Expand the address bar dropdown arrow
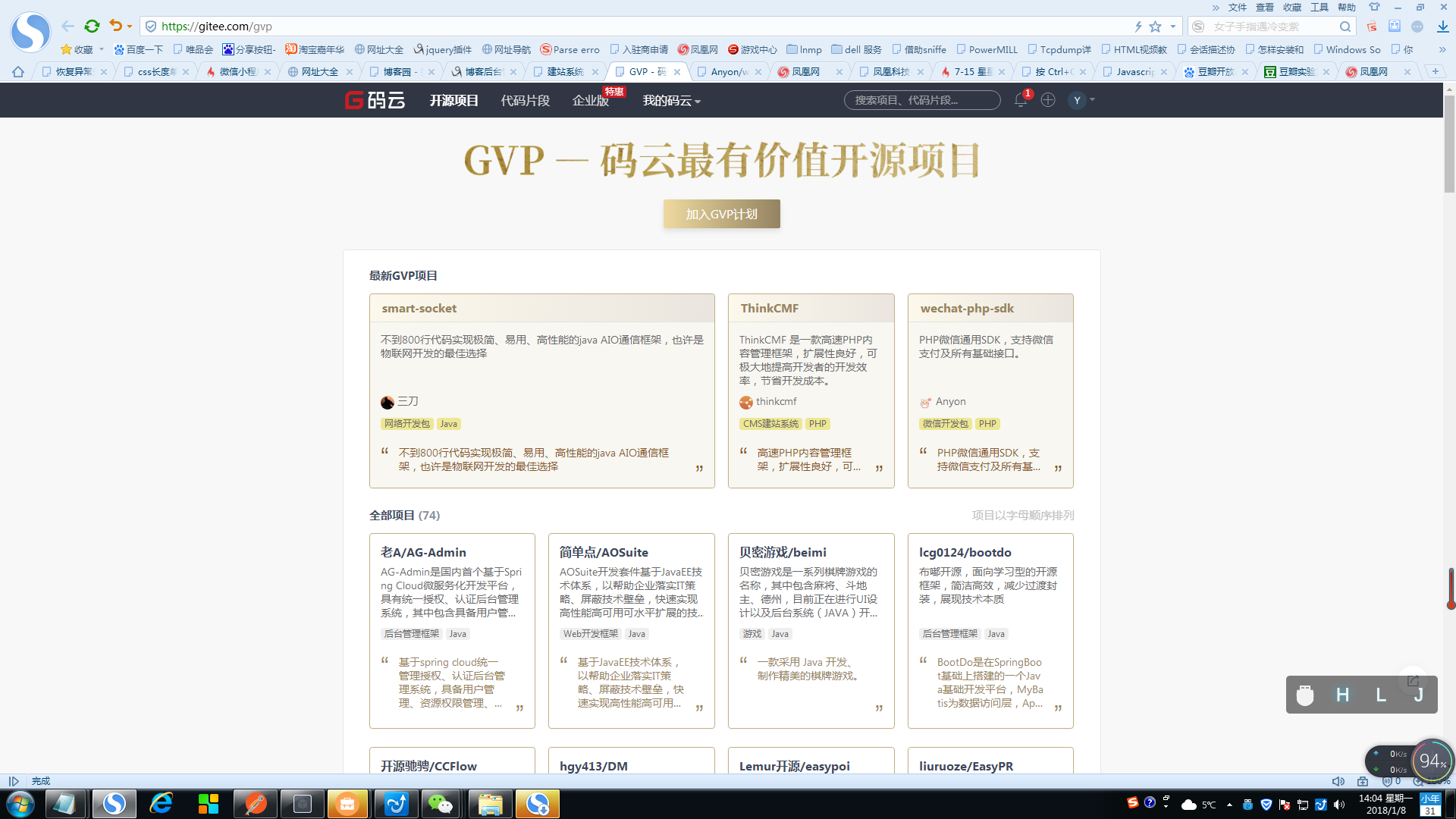The height and width of the screenshot is (819, 1456). point(1173,27)
